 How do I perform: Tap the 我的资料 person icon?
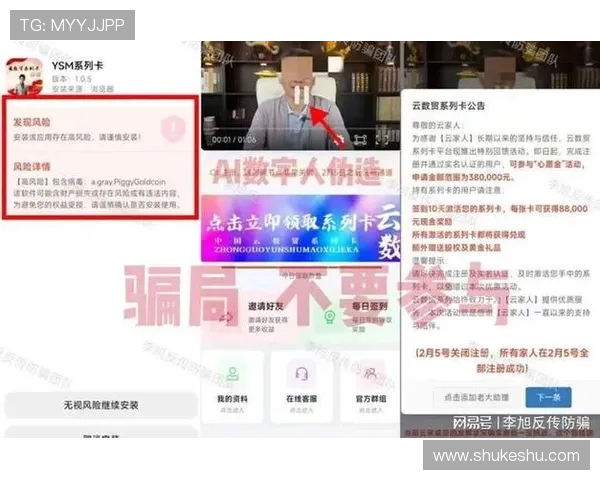click(232, 374)
